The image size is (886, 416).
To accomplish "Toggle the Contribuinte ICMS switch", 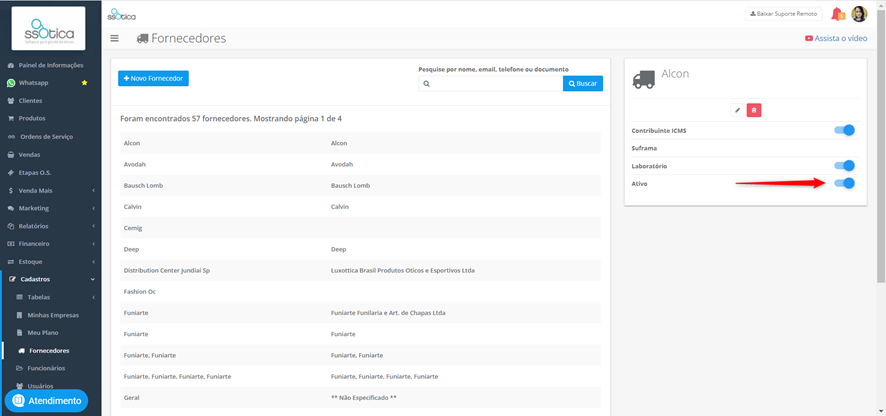I will (845, 131).
